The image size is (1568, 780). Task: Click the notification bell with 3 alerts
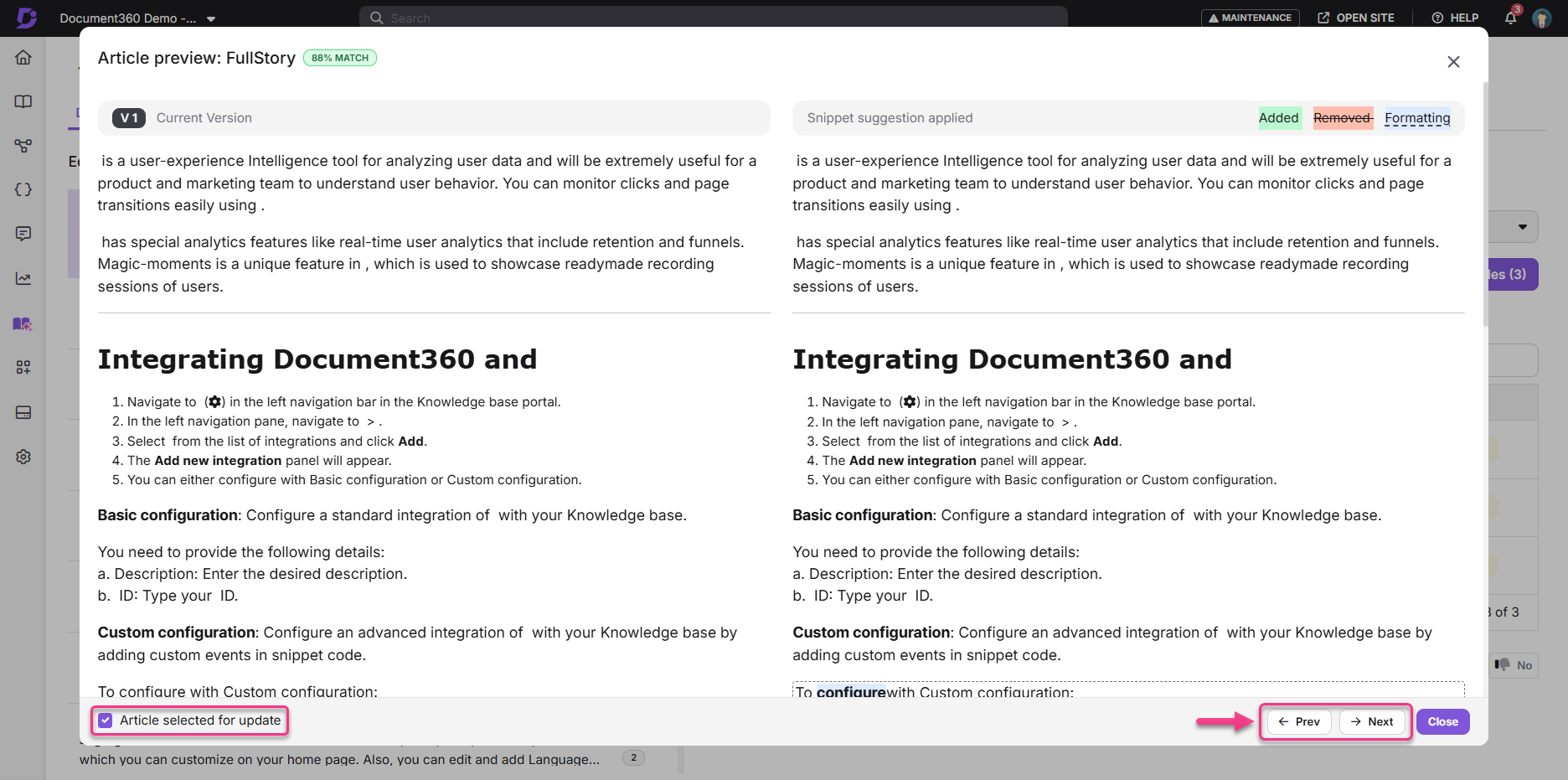pyautogui.click(x=1510, y=18)
